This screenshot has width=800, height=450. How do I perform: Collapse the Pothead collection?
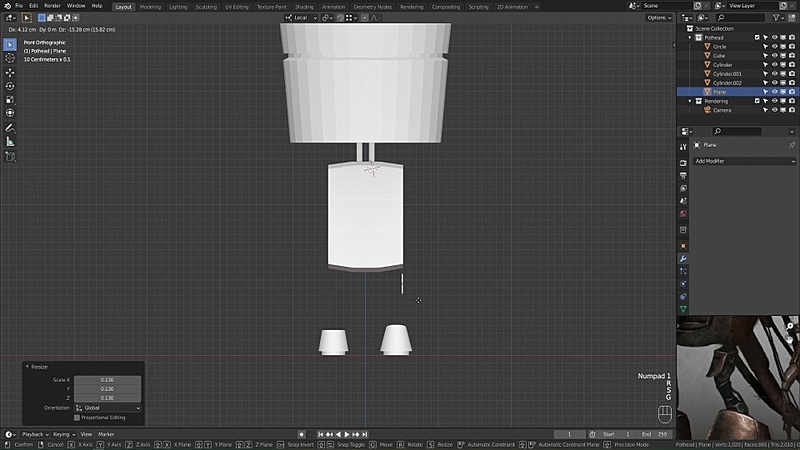[690, 37]
